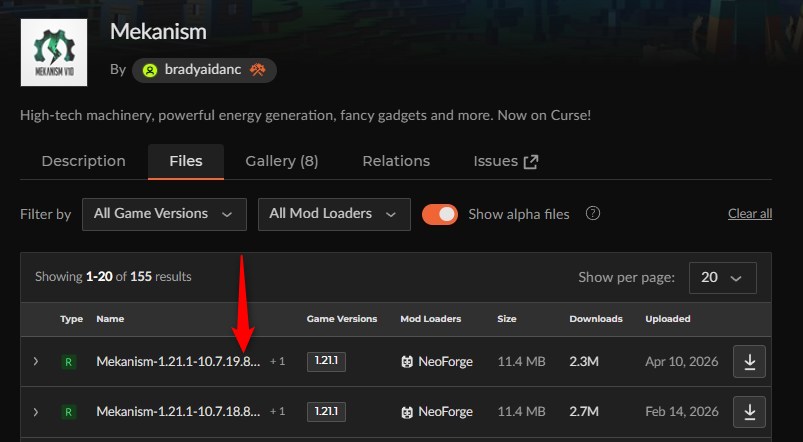Open file Mekanism-1.21.1-10.7.19.8
803x442 pixels.
pyautogui.click(x=178, y=362)
